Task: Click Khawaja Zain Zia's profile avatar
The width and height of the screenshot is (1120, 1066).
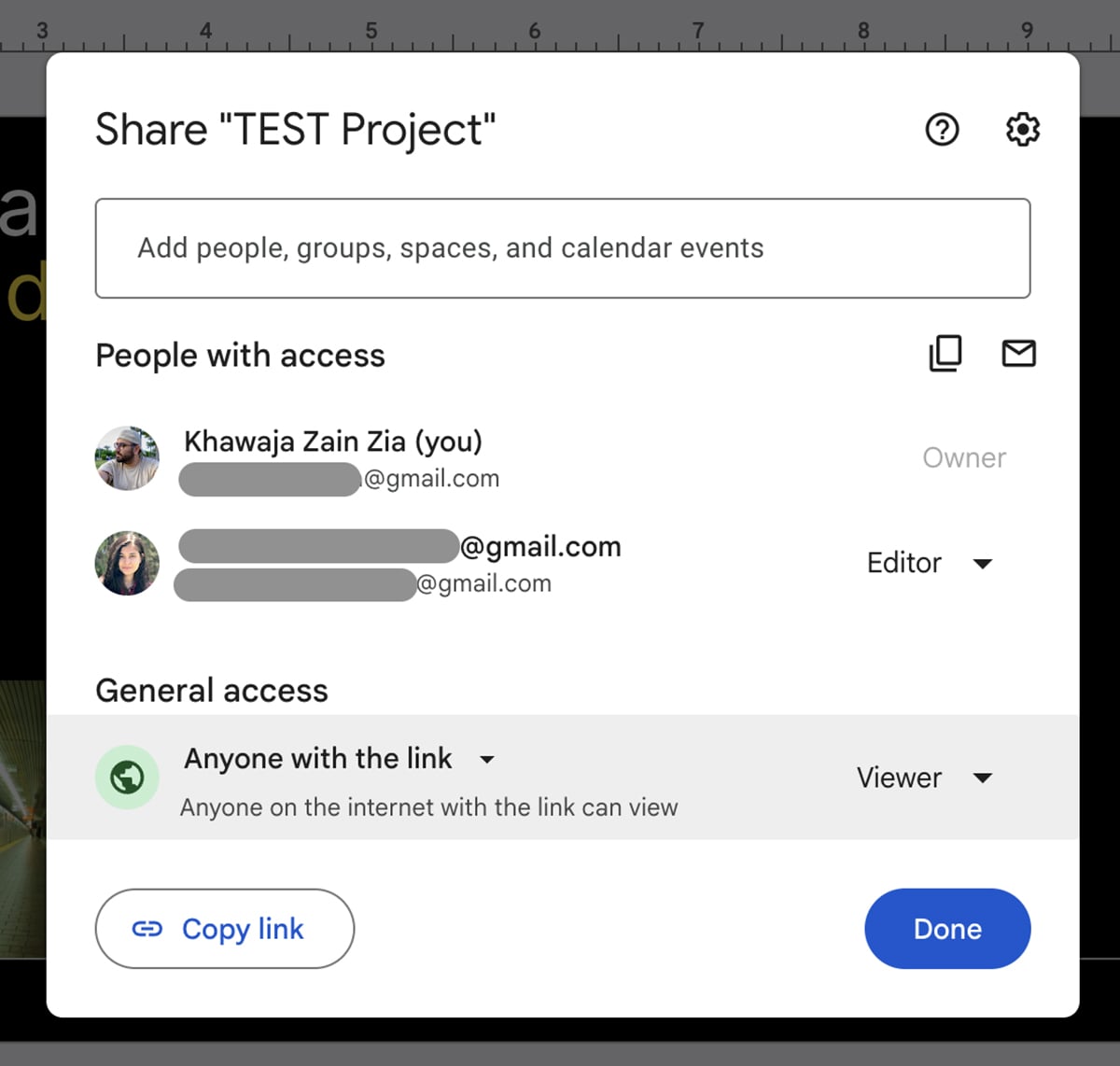Action: [127, 458]
